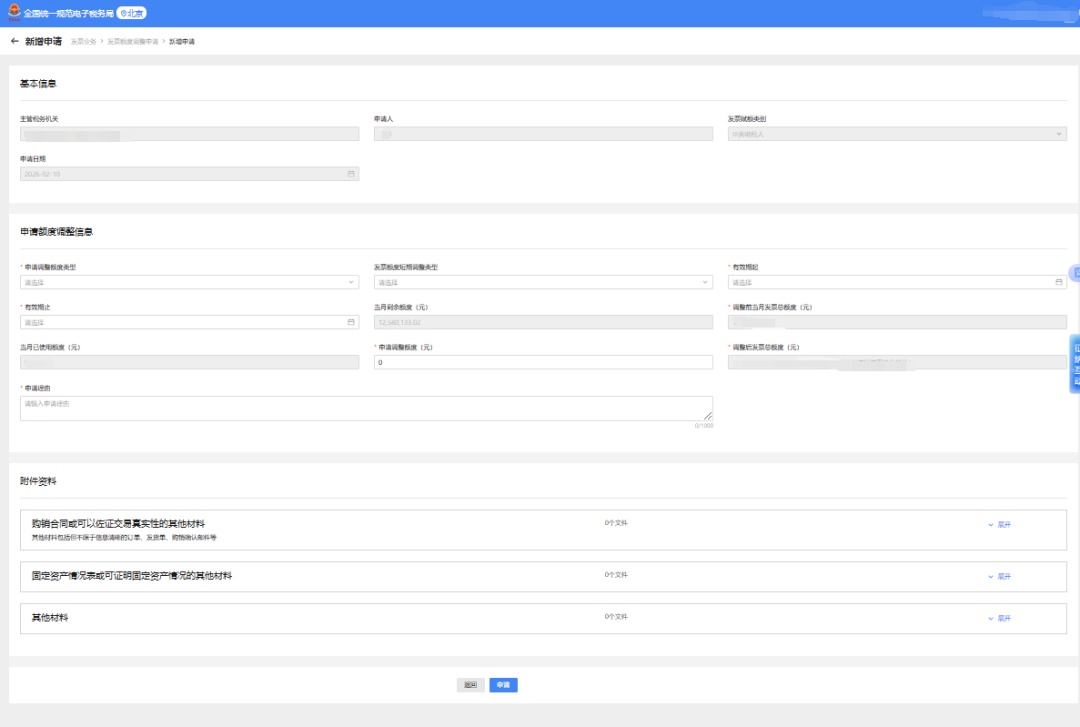Open calendar icon in 有效期止 field
This screenshot has height=727, width=1080.
pyautogui.click(x=351, y=322)
